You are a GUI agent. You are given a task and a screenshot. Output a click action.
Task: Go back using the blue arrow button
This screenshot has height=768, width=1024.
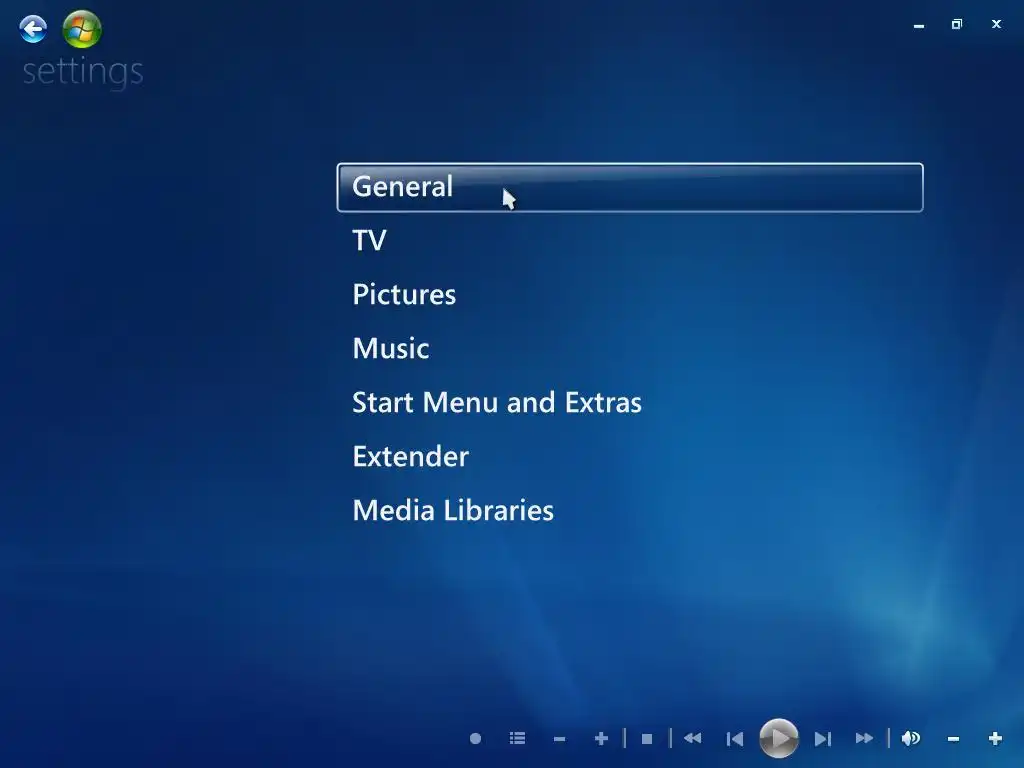tap(33, 29)
